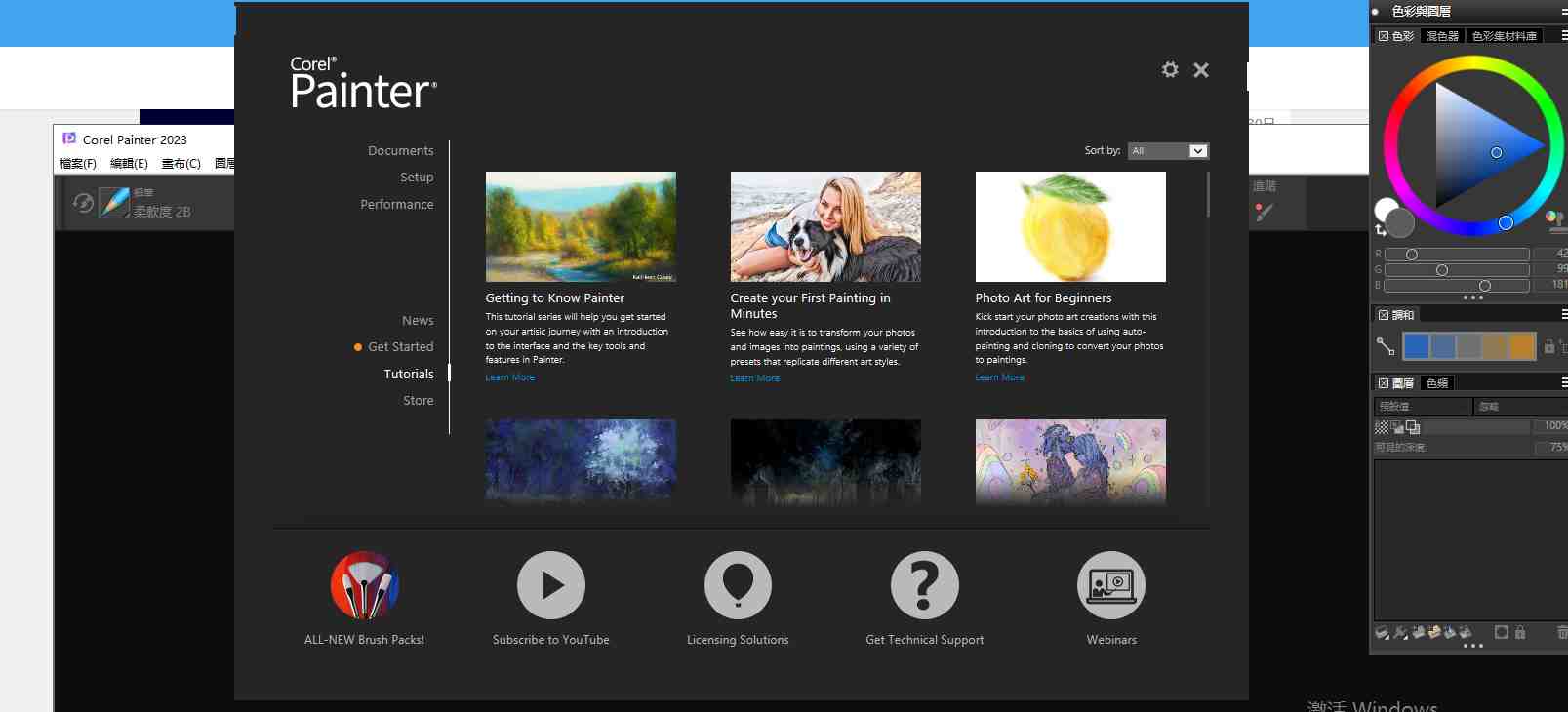Open Get Started section
This screenshot has height=712, width=1568.
click(401, 347)
